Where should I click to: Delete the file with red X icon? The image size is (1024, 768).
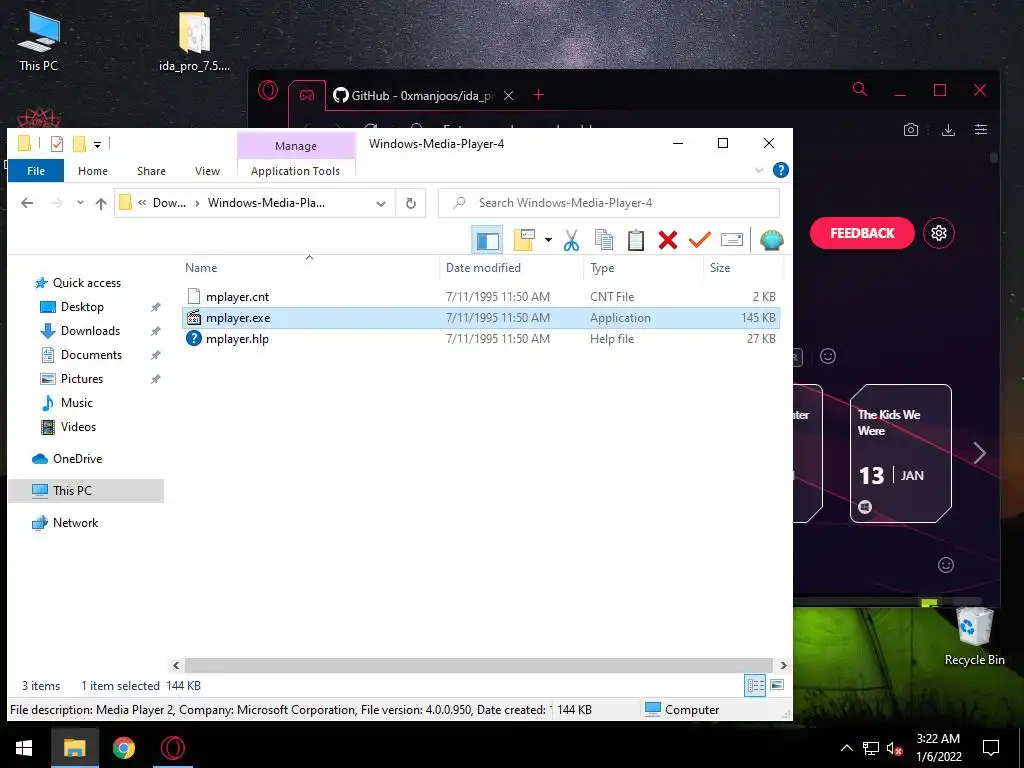click(667, 240)
